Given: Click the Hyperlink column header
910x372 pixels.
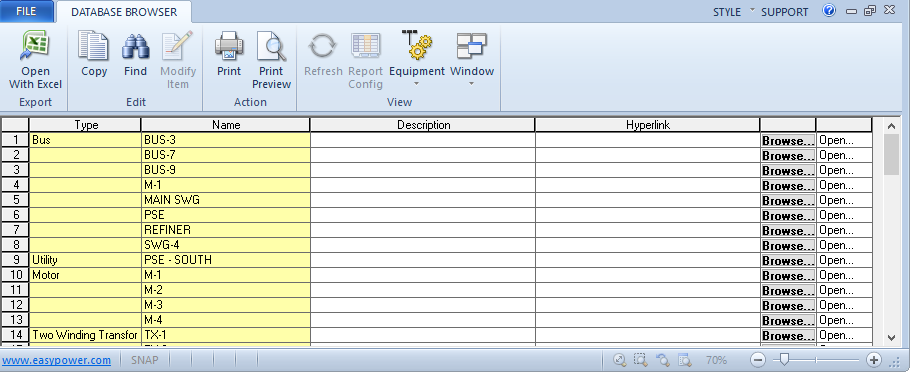Looking at the screenshot, I should 648,125.
